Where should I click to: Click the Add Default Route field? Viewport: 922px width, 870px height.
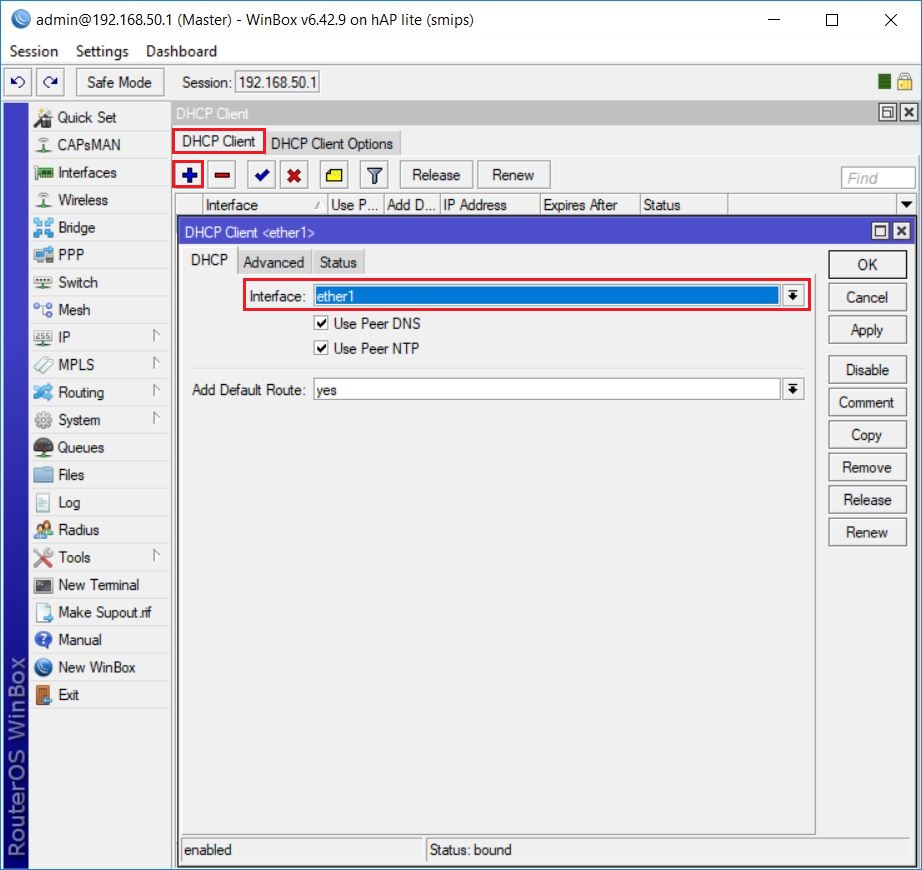coord(546,390)
